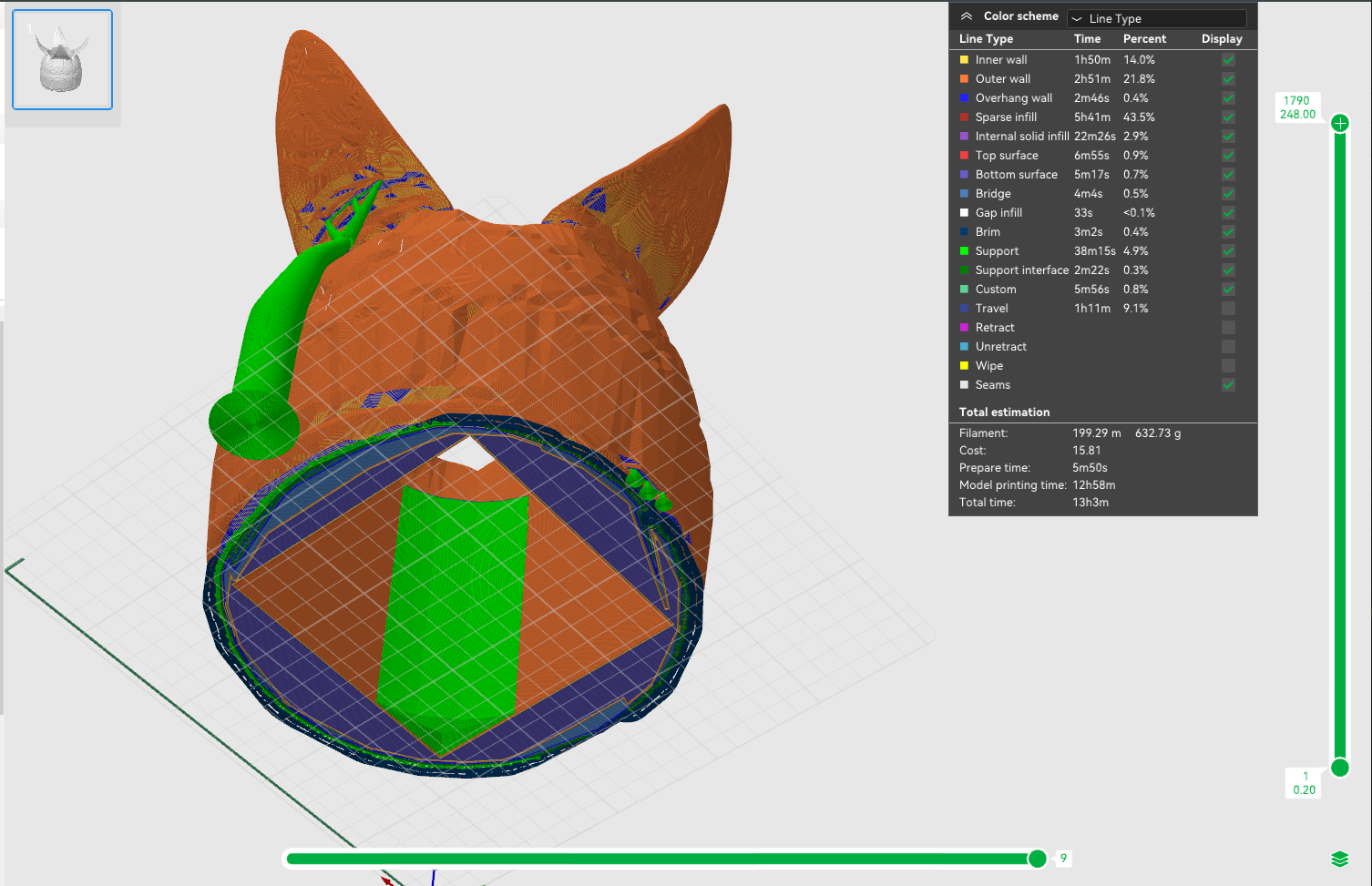Click the 0.20 layer height label
Screen dimensions: 1372x886
pyautogui.click(x=1305, y=790)
